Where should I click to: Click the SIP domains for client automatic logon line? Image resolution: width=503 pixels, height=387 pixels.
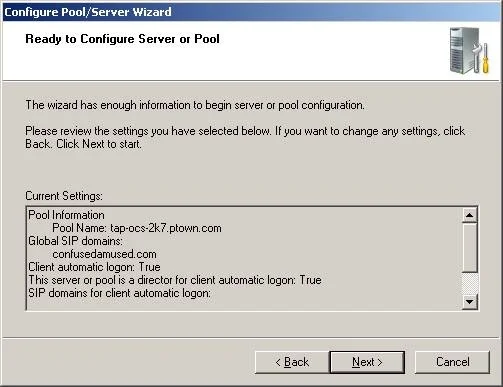click(x=119, y=293)
